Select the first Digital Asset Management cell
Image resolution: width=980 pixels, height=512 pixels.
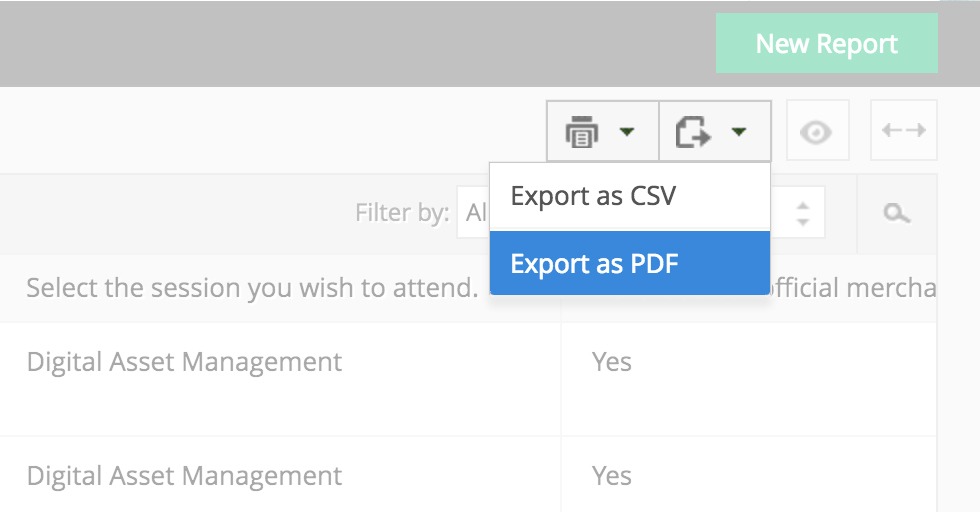tap(184, 362)
